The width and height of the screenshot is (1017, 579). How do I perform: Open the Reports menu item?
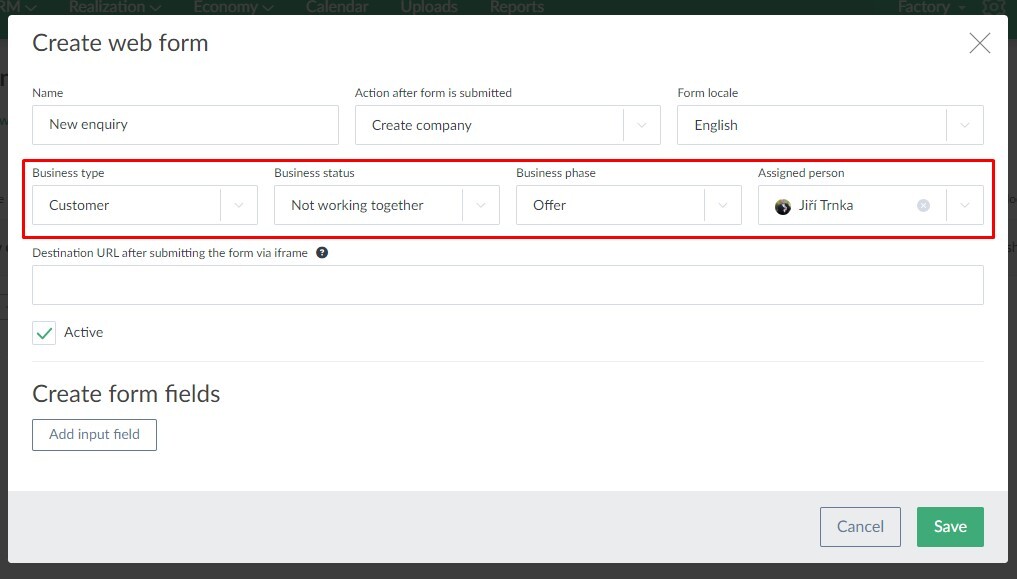[x=517, y=7]
